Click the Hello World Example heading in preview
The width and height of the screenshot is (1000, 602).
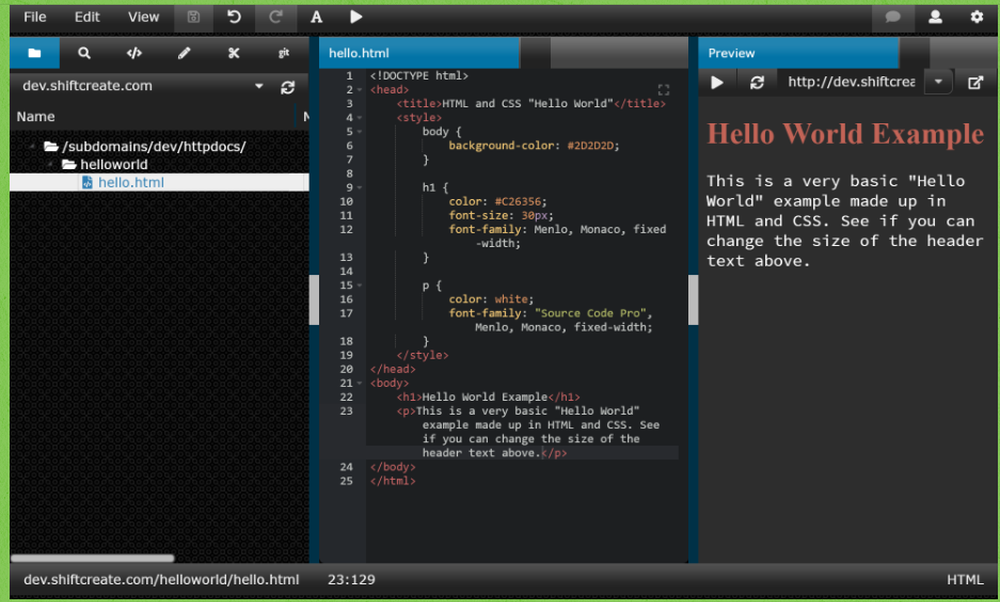click(845, 134)
